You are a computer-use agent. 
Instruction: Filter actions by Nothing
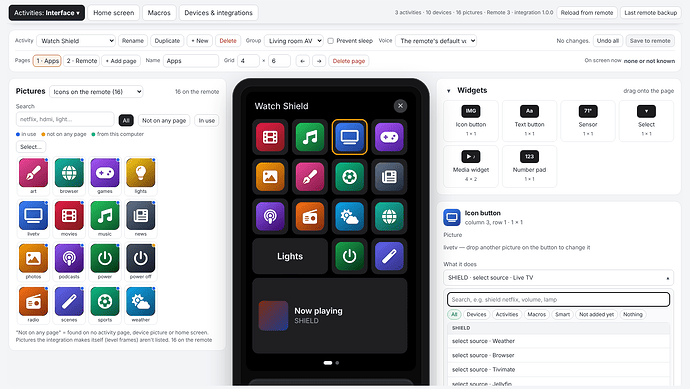point(632,314)
